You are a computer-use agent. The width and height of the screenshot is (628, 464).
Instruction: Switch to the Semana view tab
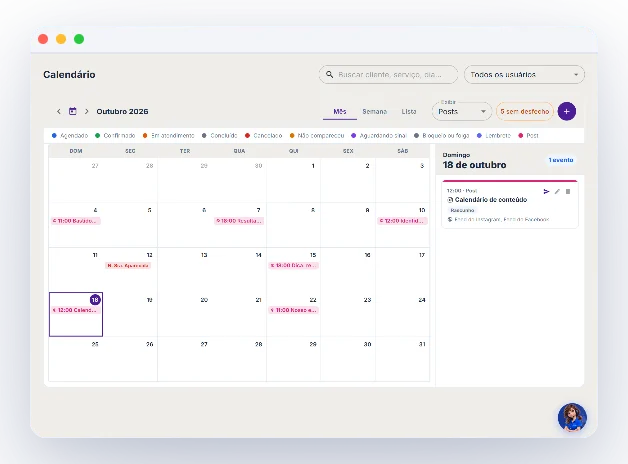pyautogui.click(x=374, y=111)
